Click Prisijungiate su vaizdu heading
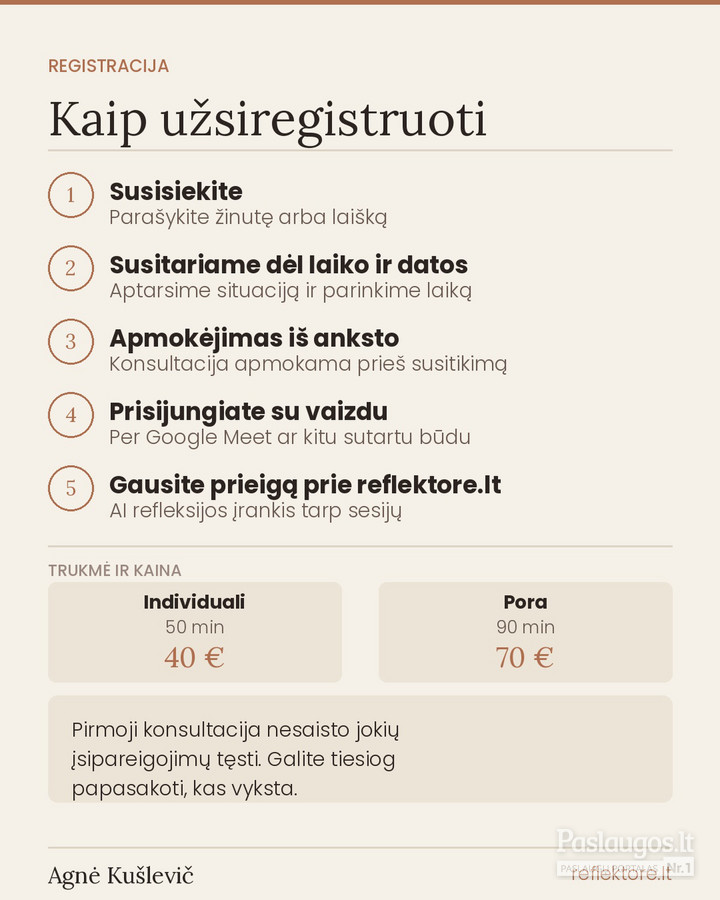Viewport: 720px width, 900px height. (248, 412)
